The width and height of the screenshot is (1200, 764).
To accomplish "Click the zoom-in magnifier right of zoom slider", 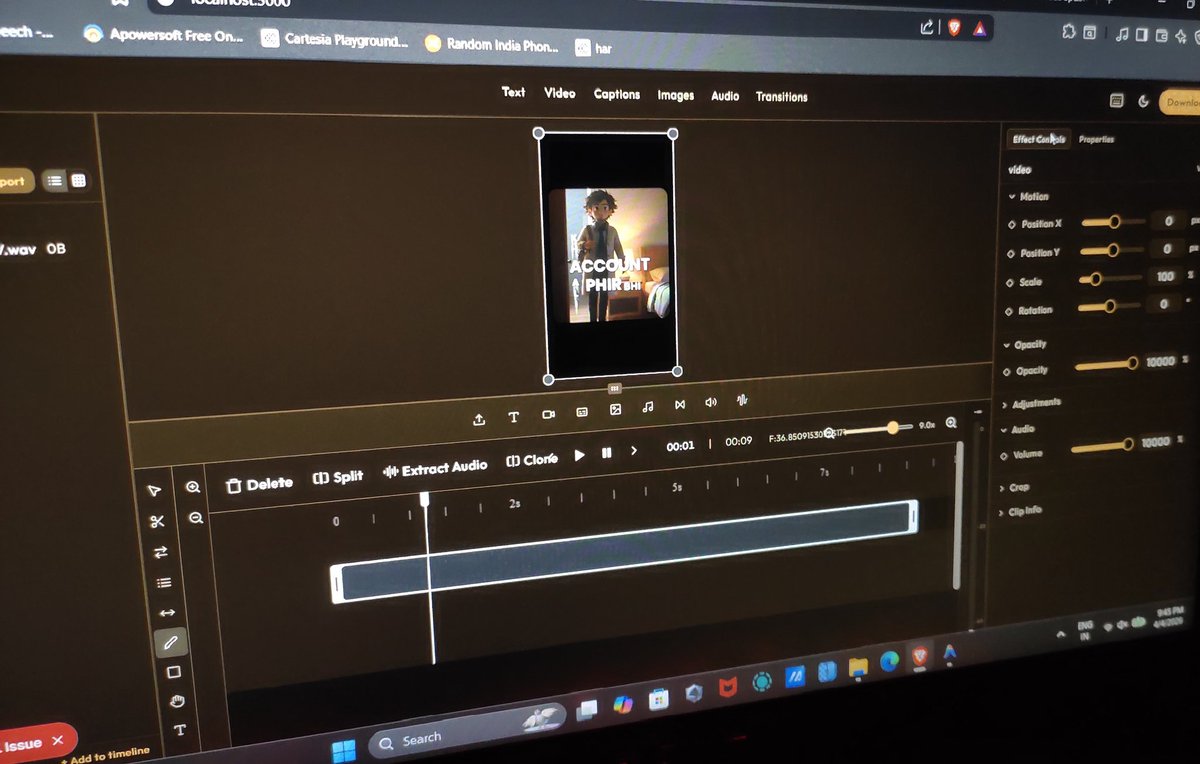I will (951, 423).
